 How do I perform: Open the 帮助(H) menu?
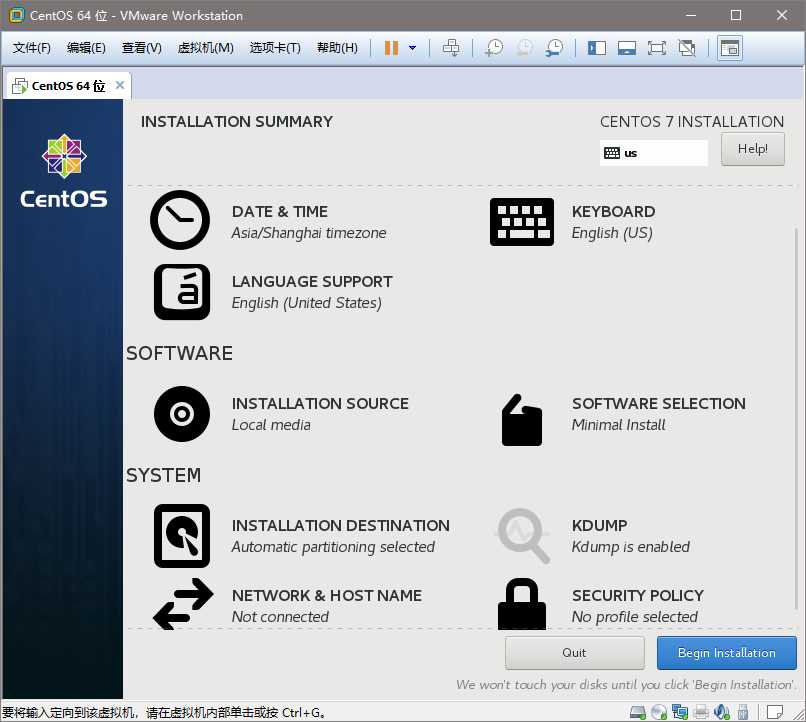pyautogui.click(x=337, y=48)
